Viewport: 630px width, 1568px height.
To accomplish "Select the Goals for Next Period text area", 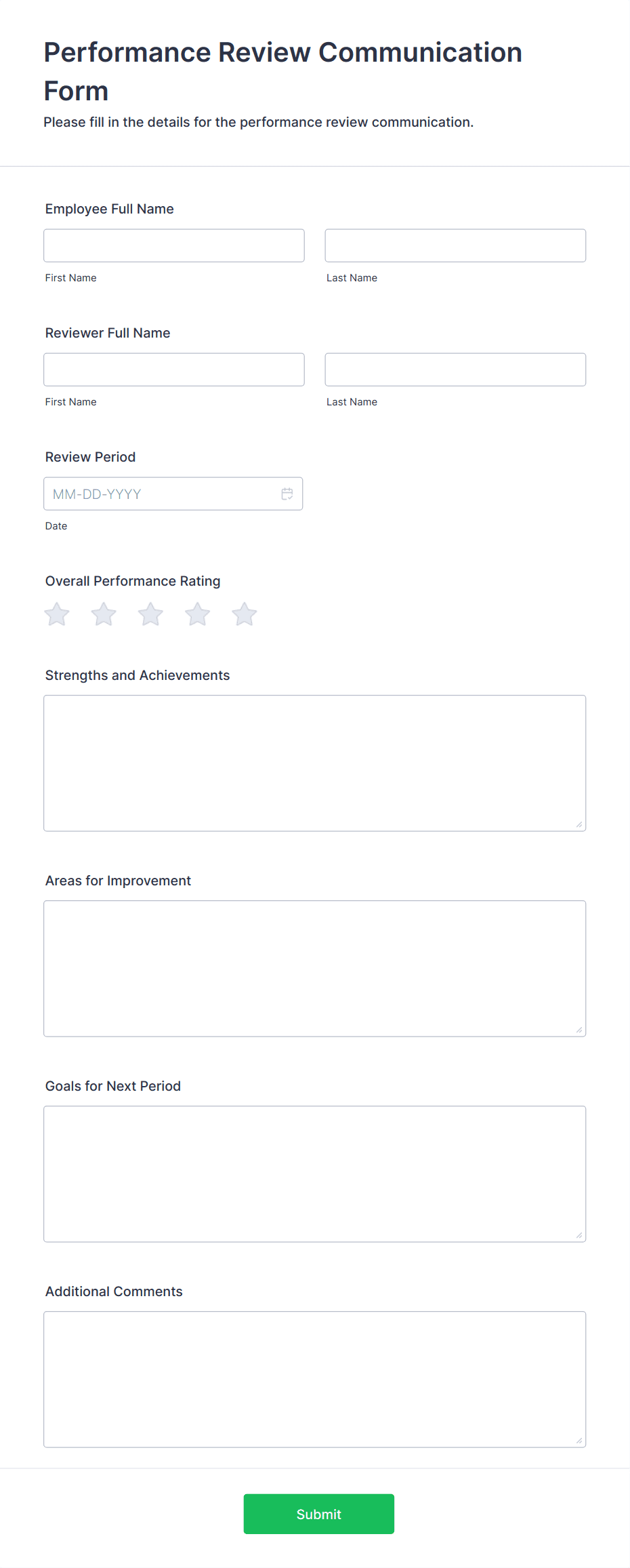I will (315, 1174).
